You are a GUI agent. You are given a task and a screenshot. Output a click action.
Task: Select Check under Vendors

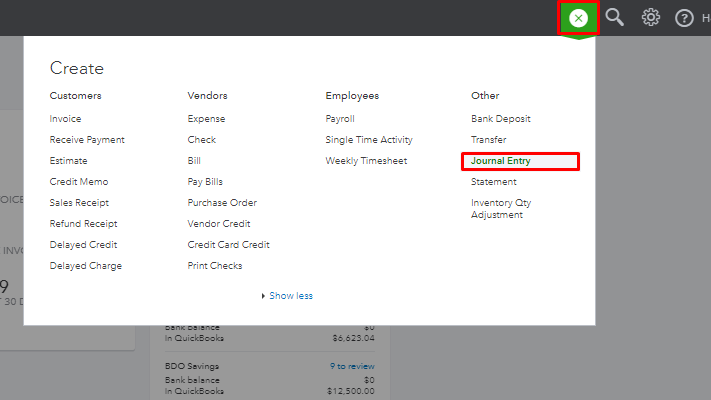pyautogui.click(x=202, y=140)
